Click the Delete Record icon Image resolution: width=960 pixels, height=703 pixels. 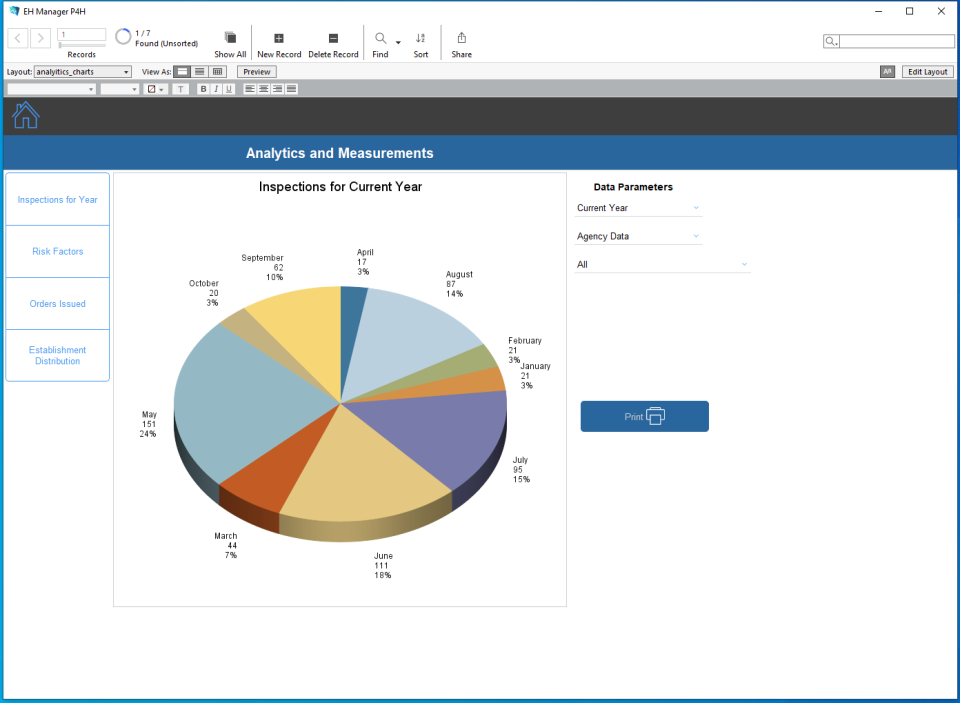click(333, 36)
